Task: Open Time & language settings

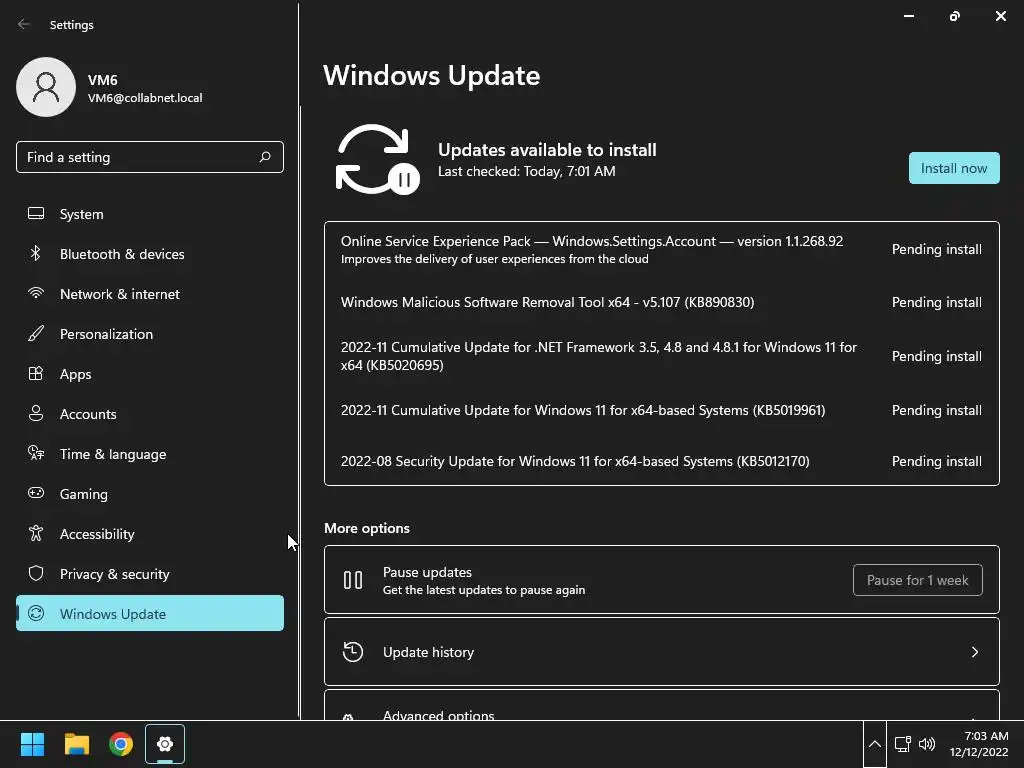Action: coord(150,453)
